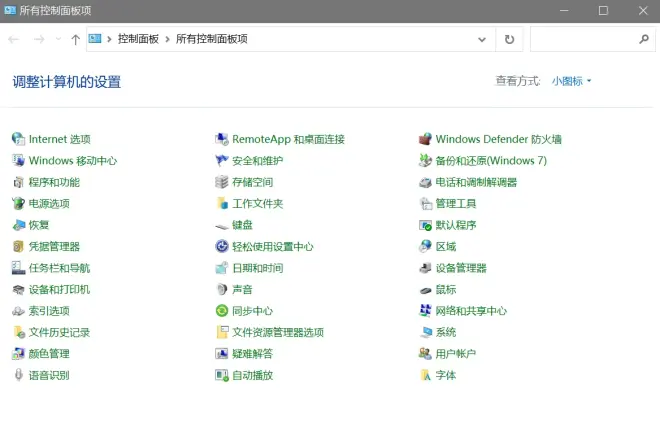
Task: Click the Windows Defender 防火墙 icon
Action: tap(425, 139)
